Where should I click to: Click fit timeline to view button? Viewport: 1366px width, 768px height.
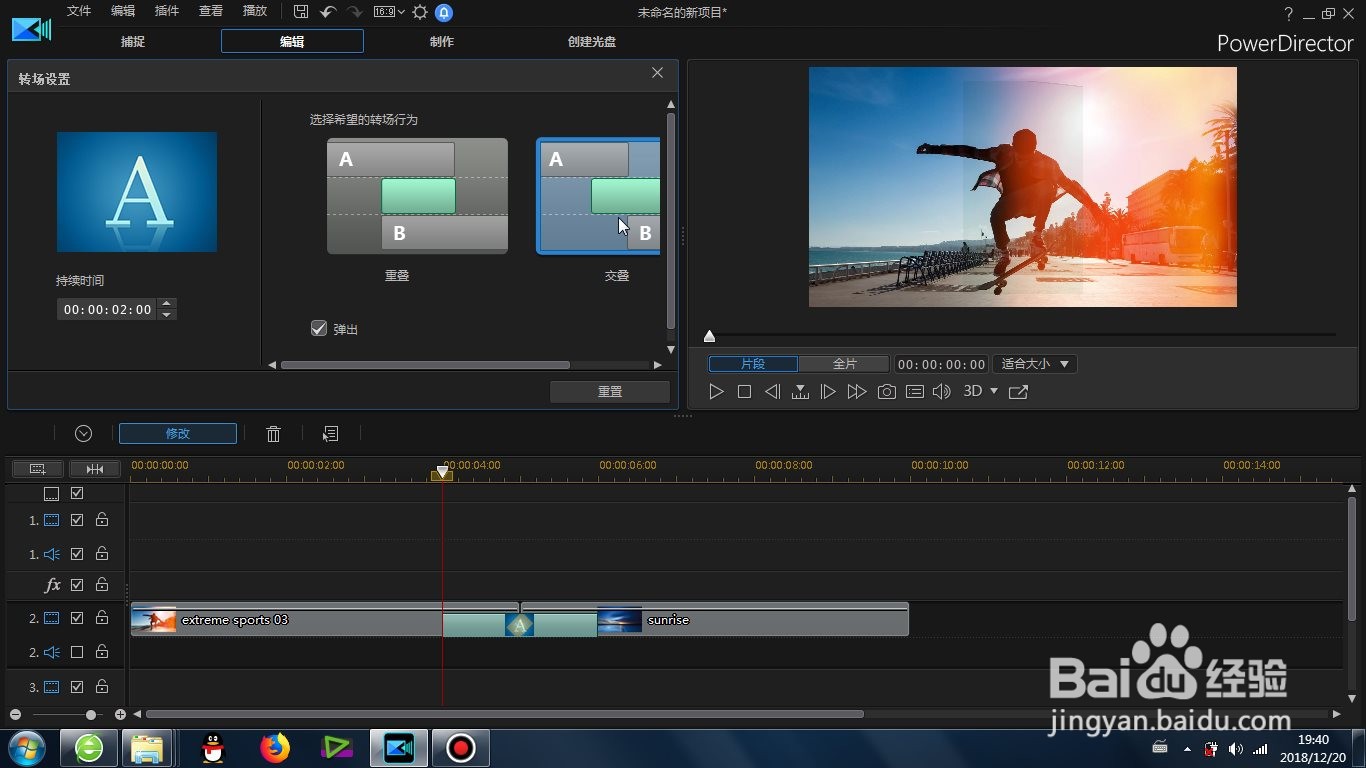point(95,468)
